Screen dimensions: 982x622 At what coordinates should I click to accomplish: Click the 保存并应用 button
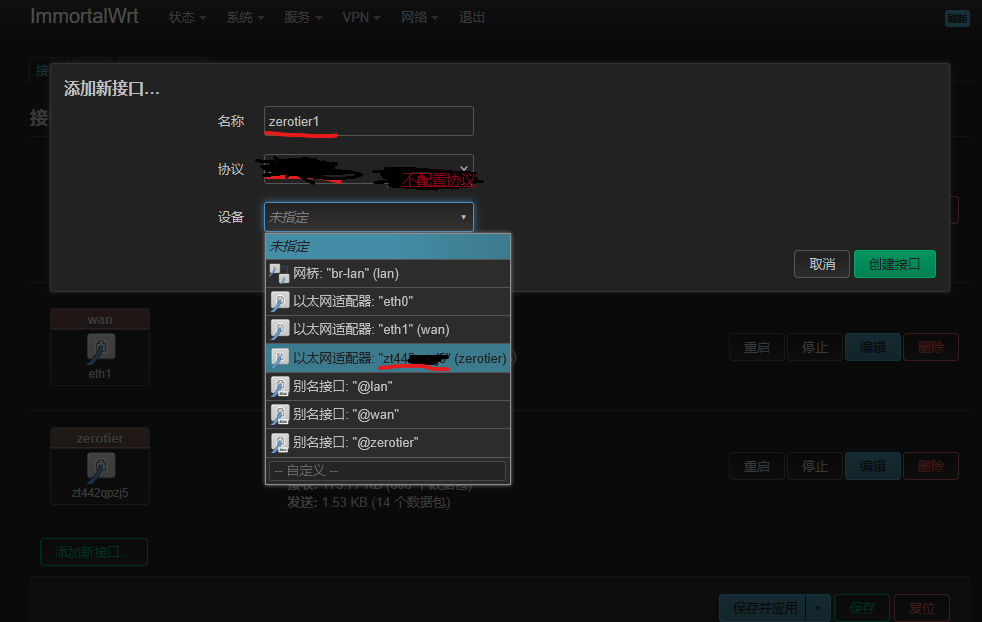pyautogui.click(x=763, y=608)
